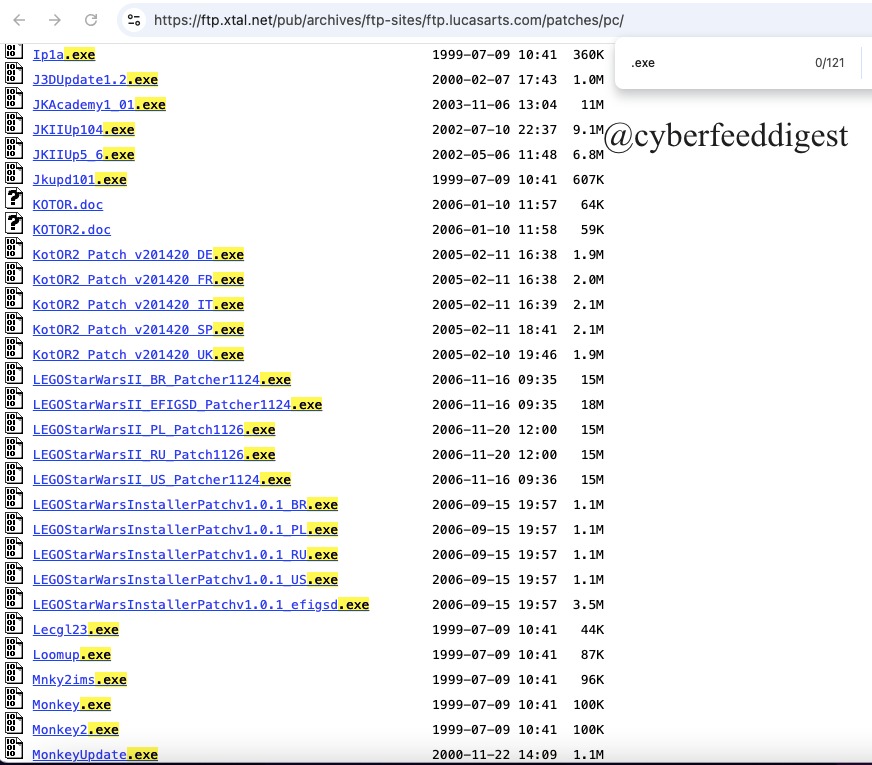Click binary file icon beside J3DUpdate1.2.exe
Viewport: 872px width, 765px height.
(14, 73)
